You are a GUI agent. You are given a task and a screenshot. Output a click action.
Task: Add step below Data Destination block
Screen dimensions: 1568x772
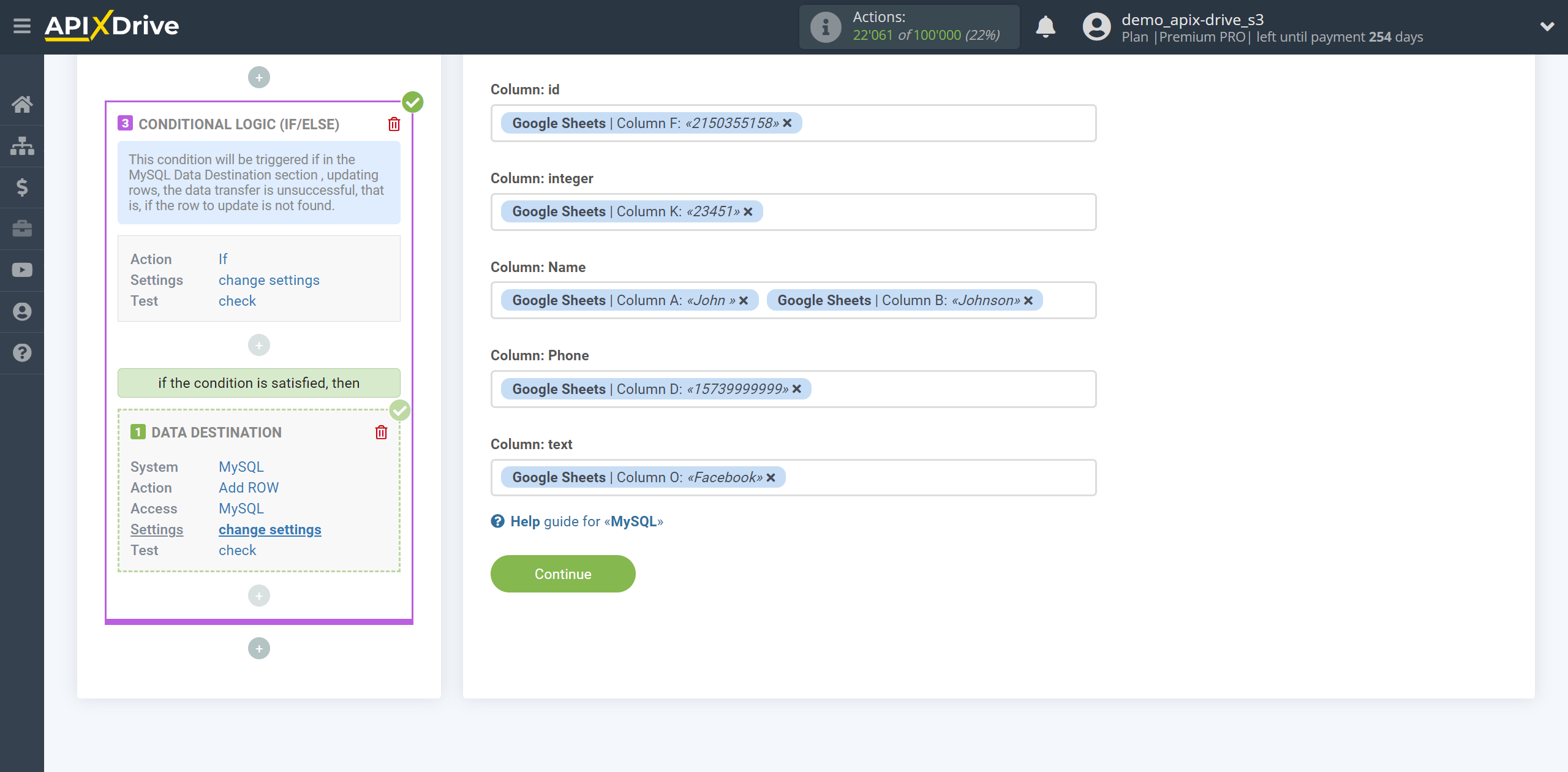click(259, 596)
